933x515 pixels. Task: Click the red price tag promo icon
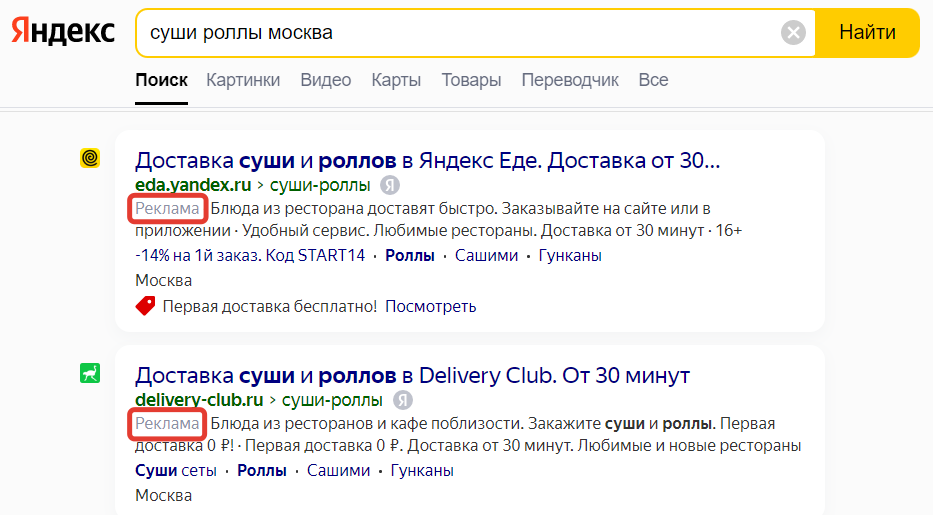145,306
